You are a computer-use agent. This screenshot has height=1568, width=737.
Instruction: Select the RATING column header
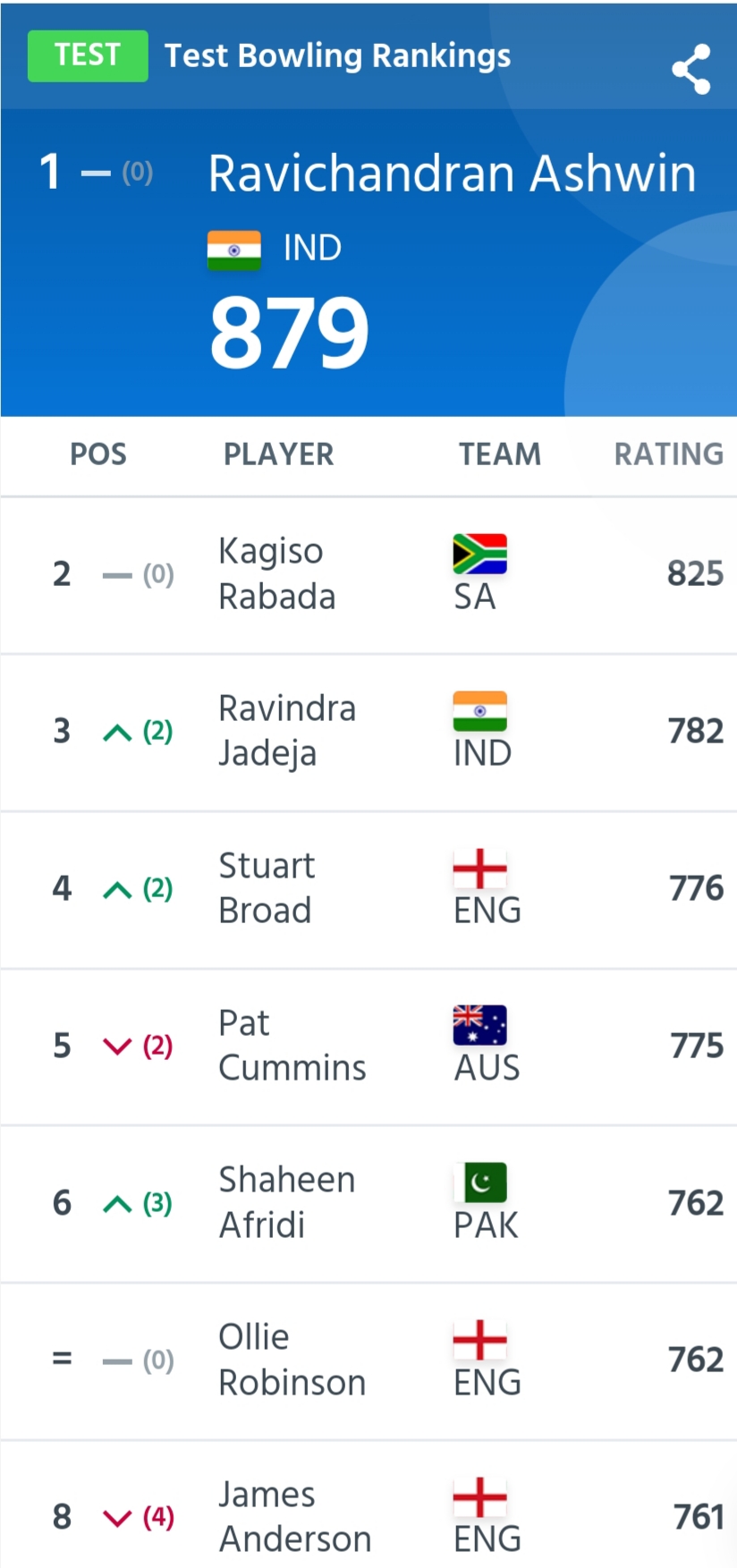coord(668,454)
